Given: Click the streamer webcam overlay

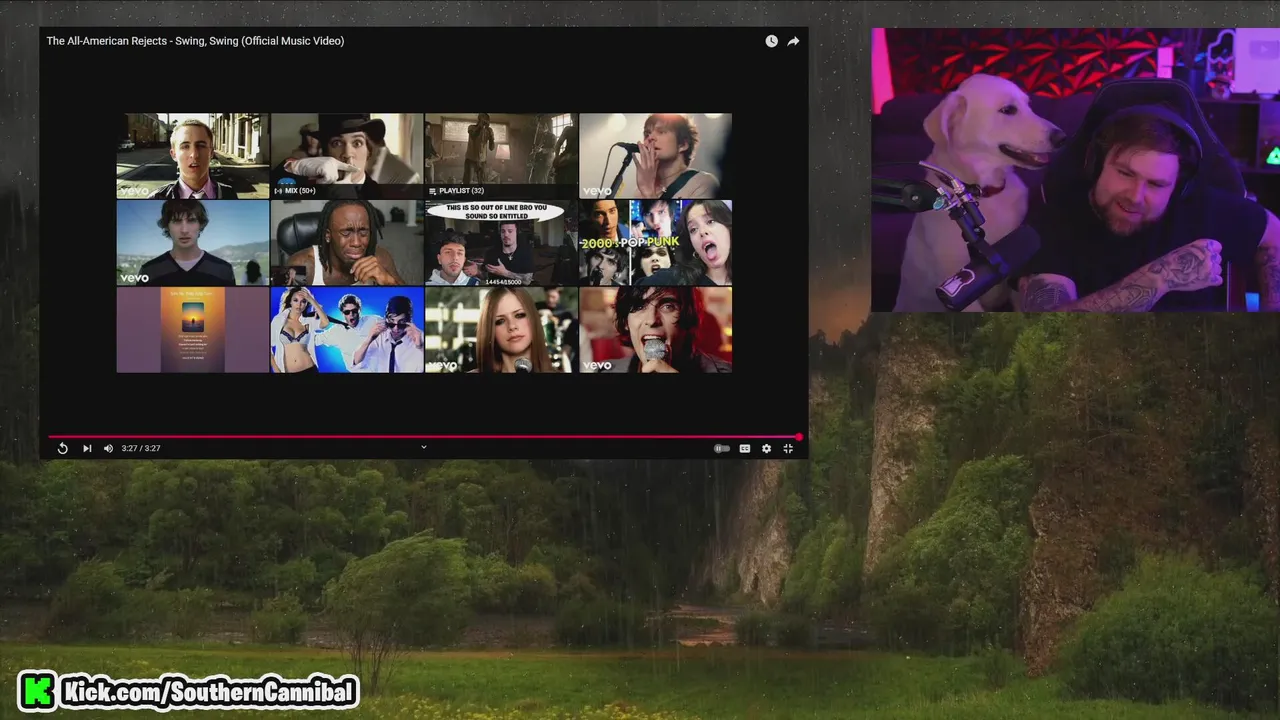Looking at the screenshot, I should [x=1075, y=170].
